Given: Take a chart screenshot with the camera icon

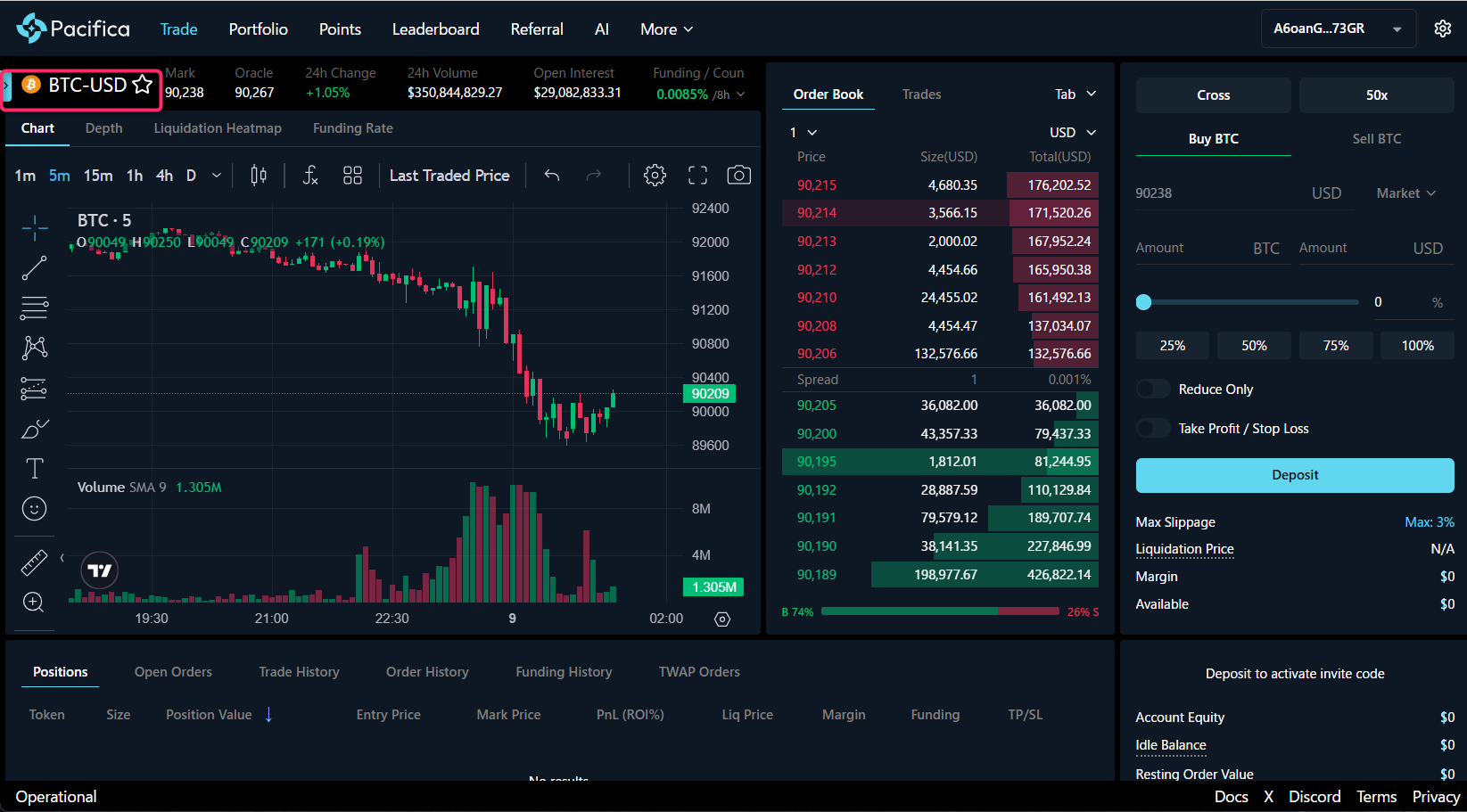Looking at the screenshot, I should (x=738, y=175).
